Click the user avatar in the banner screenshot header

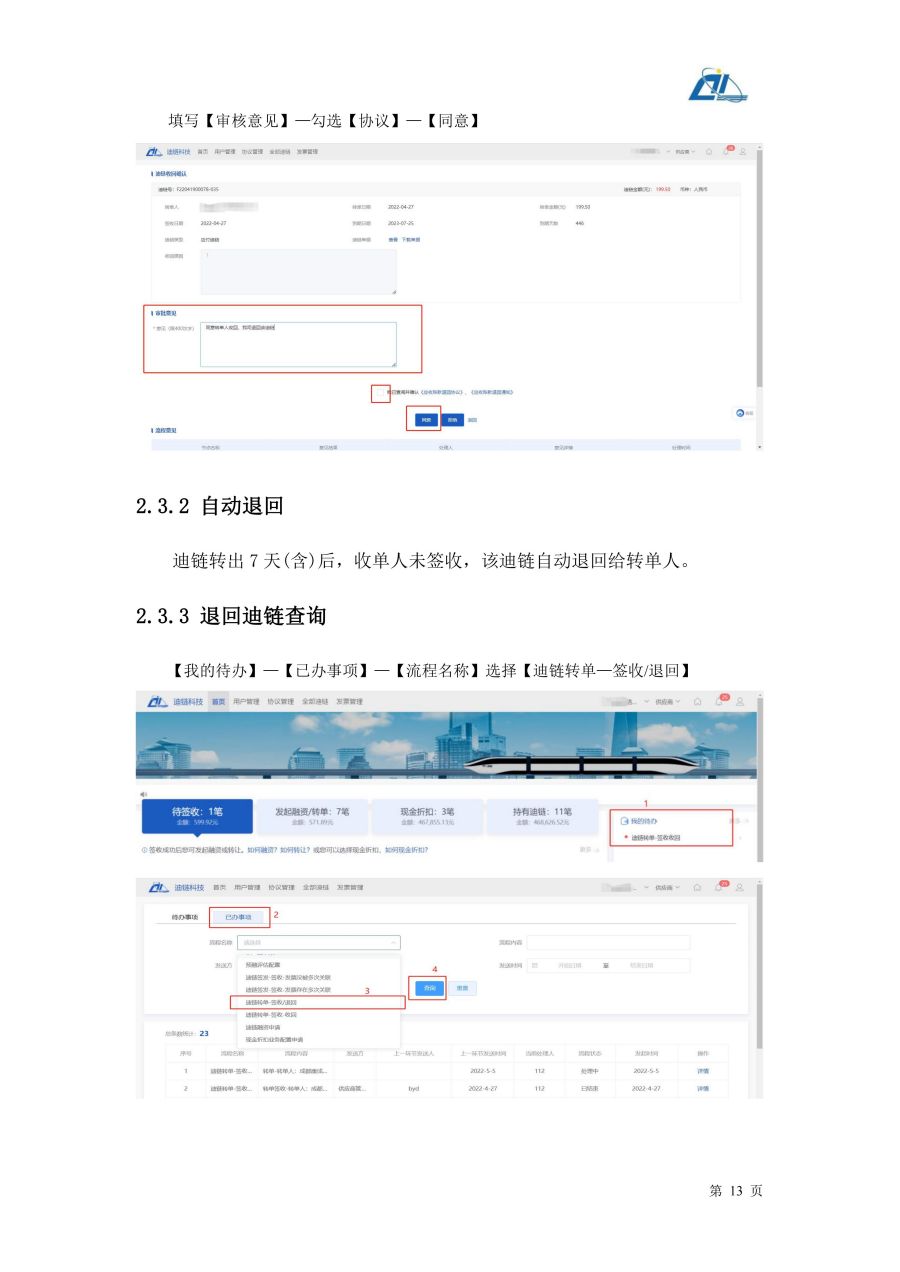point(740,701)
